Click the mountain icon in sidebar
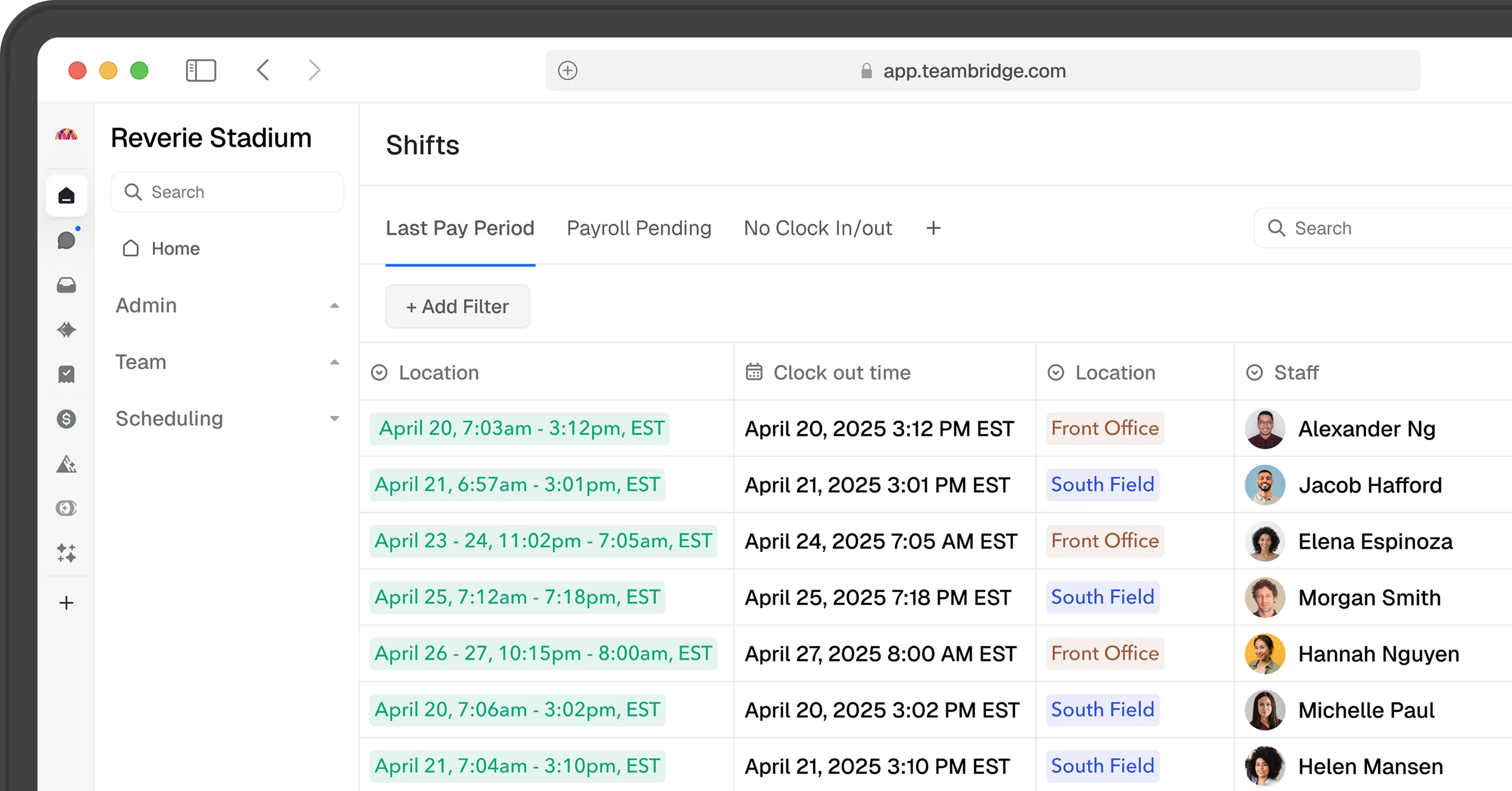Viewport: 1512px width, 791px height. (x=66, y=464)
